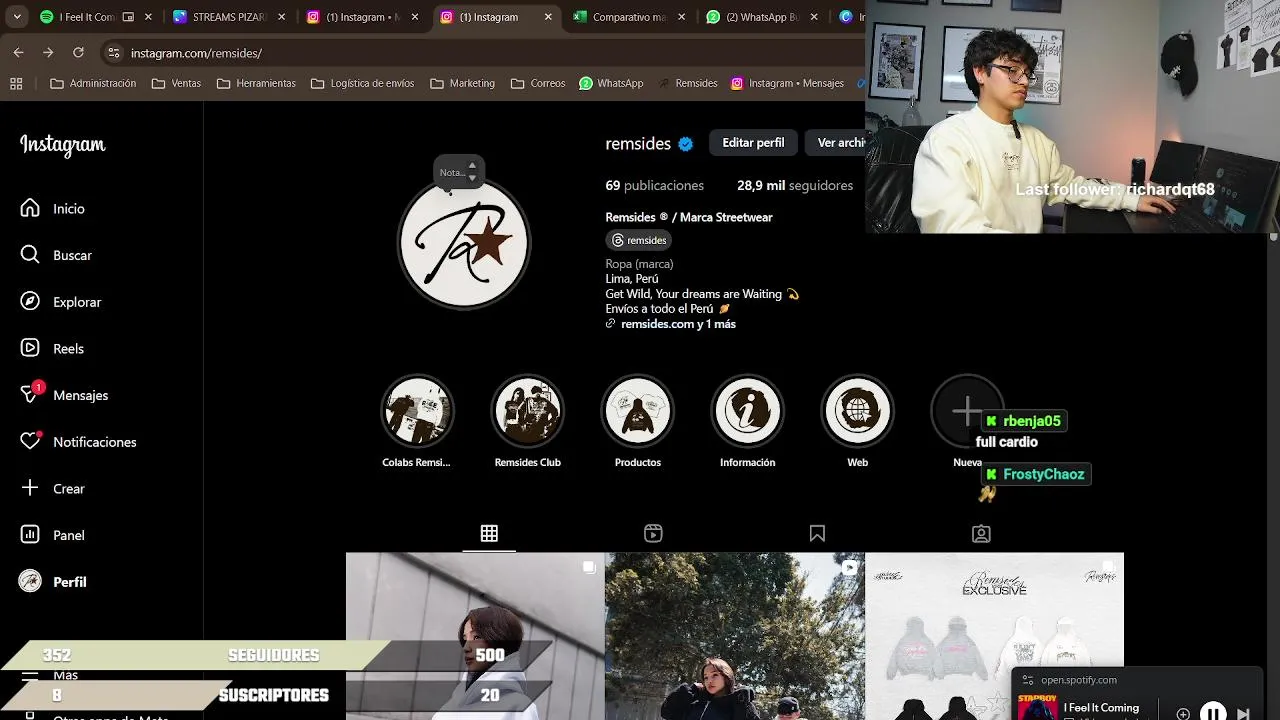
Task: Open Reels in the sidebar
Action: 54,348
